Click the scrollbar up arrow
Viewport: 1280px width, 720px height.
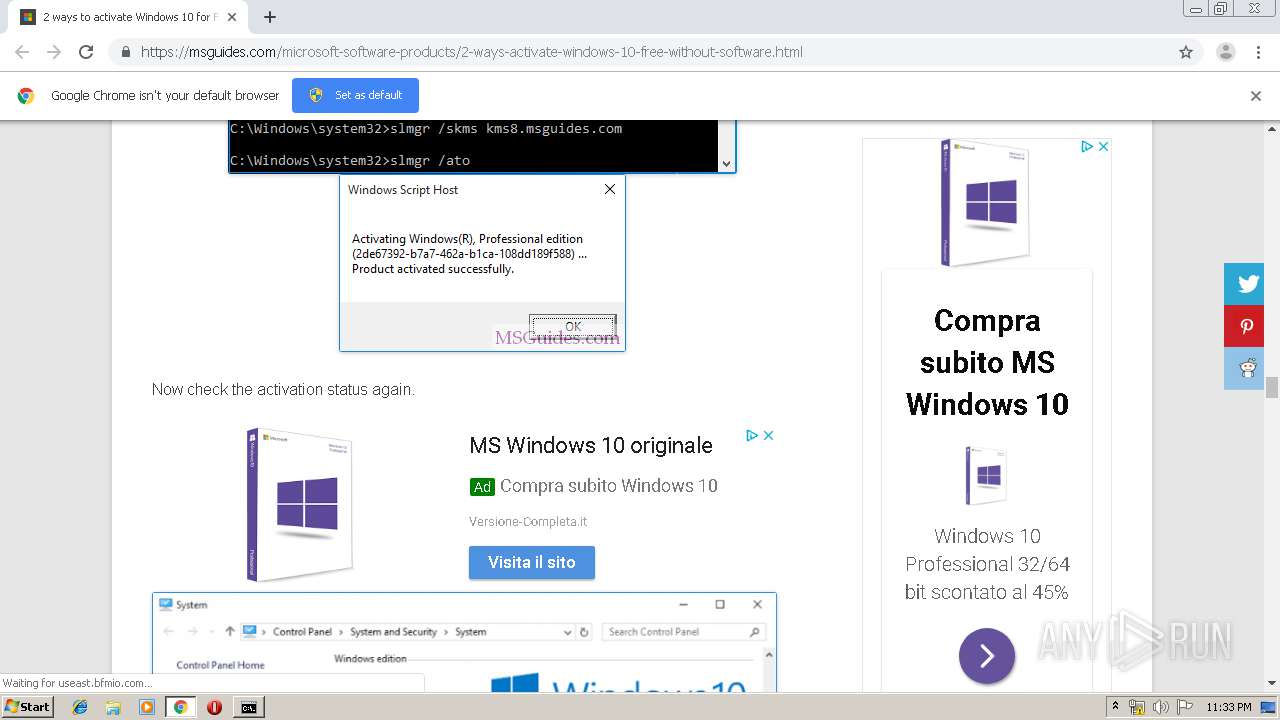[x=1272, y=128]
